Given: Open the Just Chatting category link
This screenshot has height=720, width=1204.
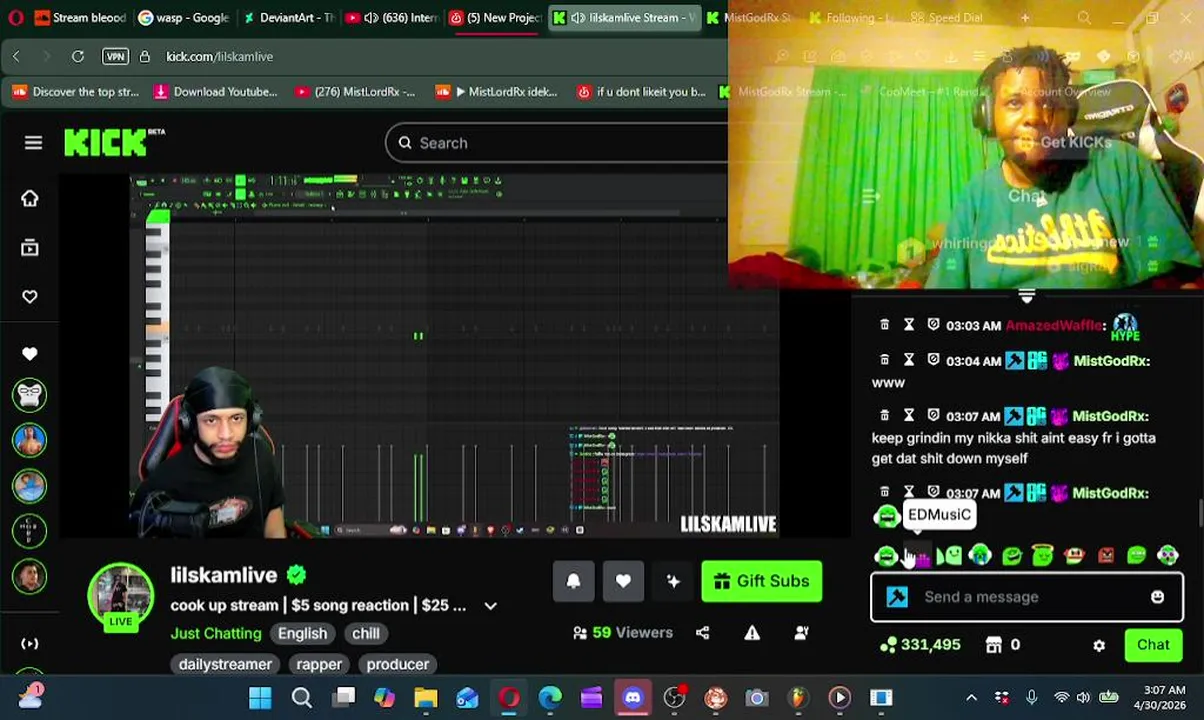Looking at the screenshot, I should (216, 633).
